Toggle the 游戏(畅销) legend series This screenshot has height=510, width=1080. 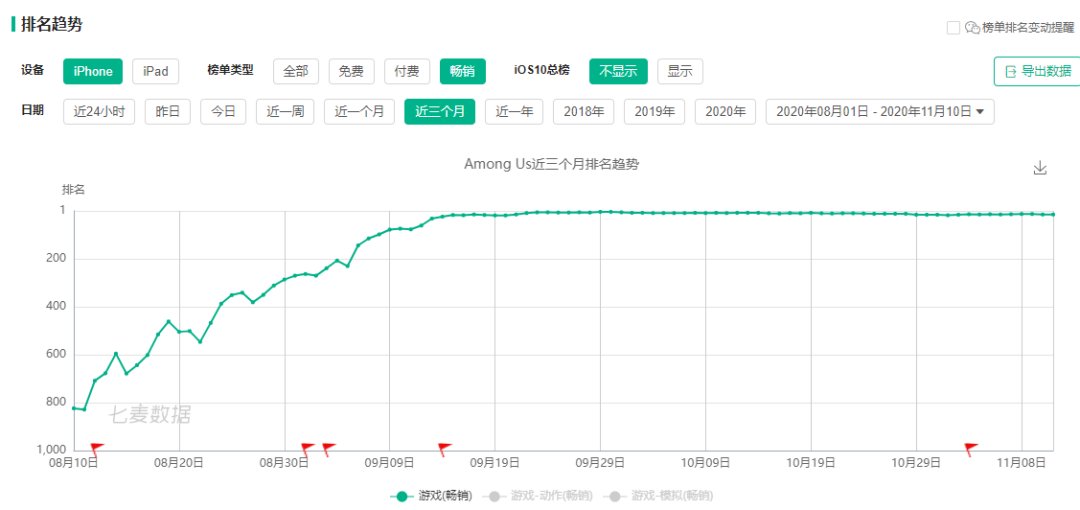click(431, 496)
